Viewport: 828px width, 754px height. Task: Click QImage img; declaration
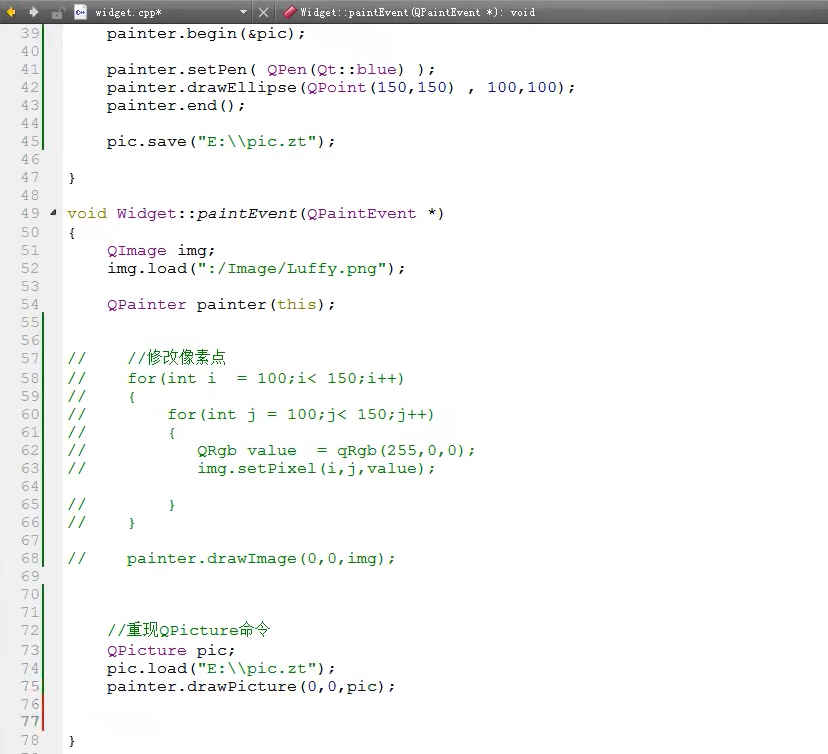pos(161,250)
